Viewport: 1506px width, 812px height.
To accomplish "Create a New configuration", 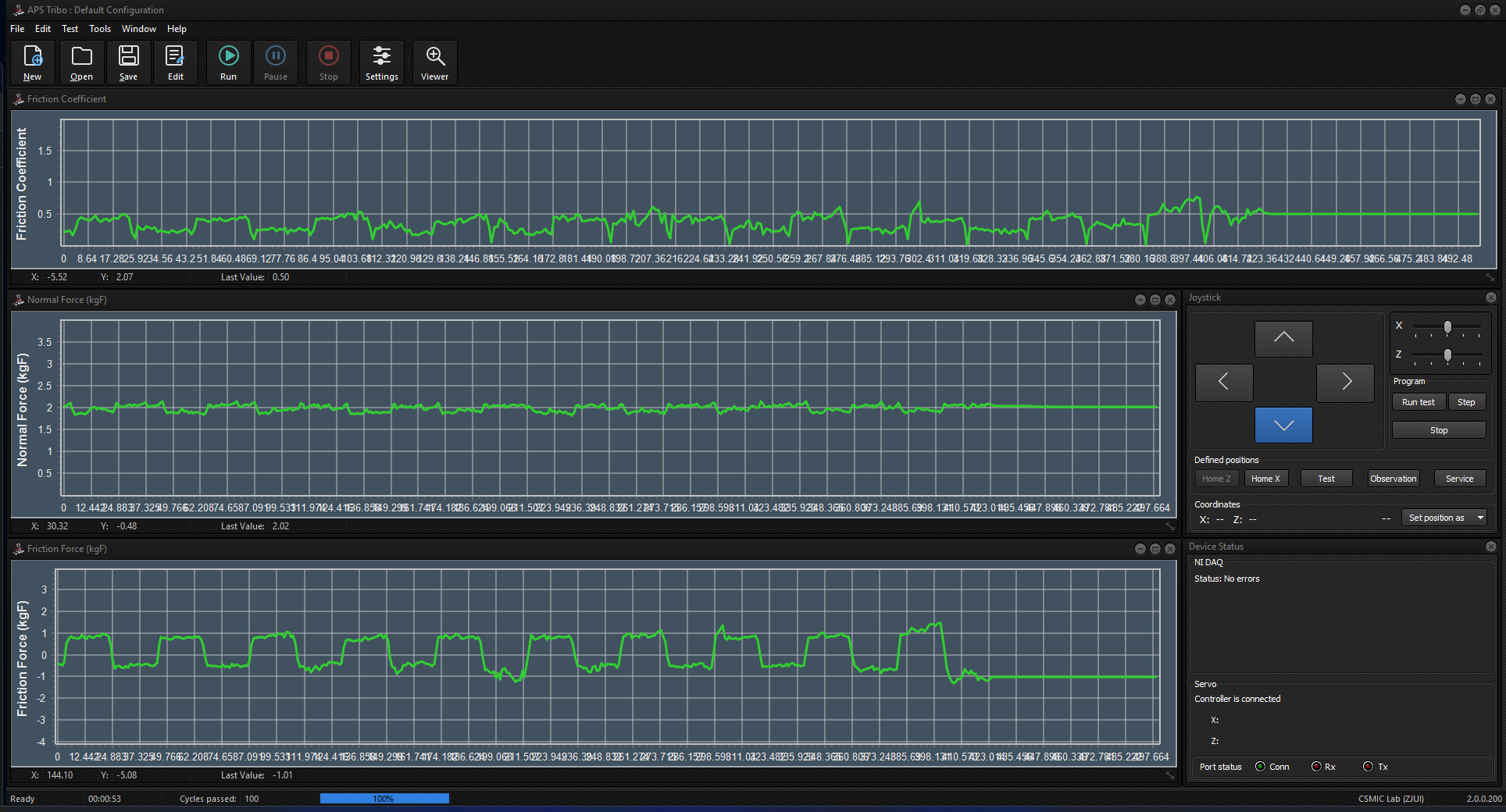I will click(32, 62).
